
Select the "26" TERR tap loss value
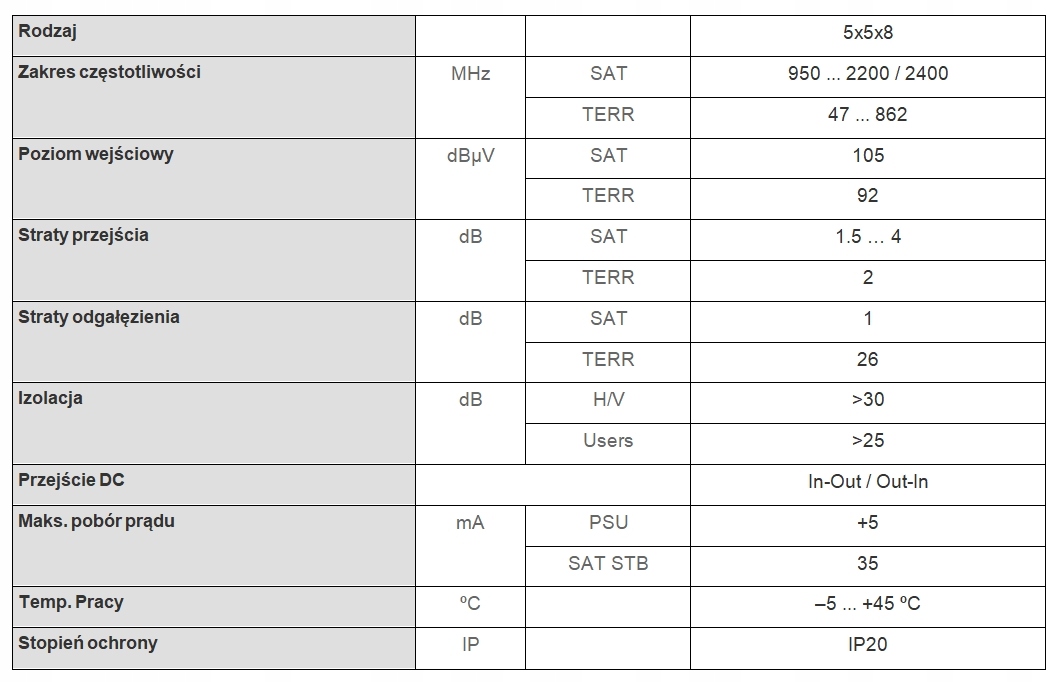[x=867, y=359]
